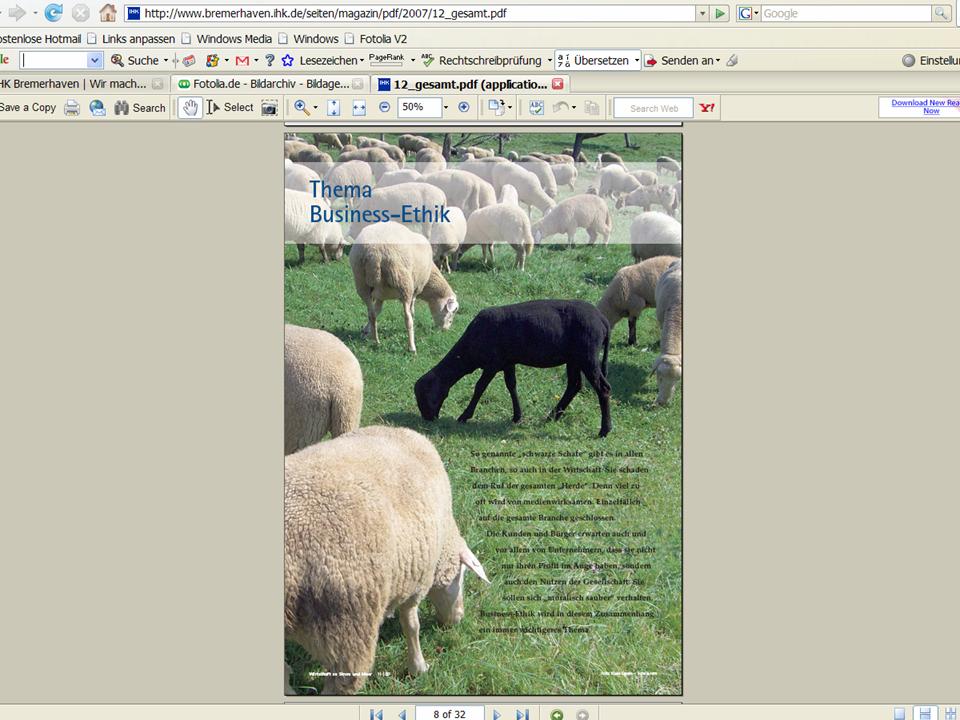This screenshot has height=720, width=960.
Task: Reload the page with the refresh icon
Action: click(x=53, y=13)
